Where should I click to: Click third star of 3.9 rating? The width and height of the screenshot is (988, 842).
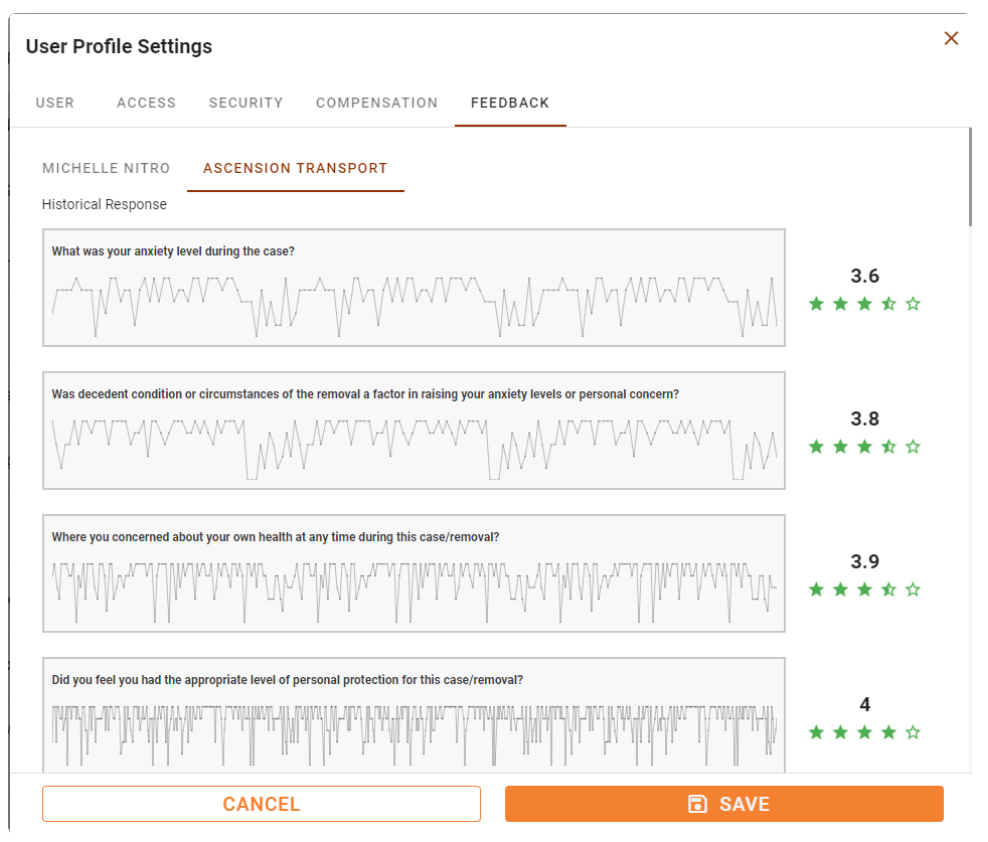(x=864, y=590)
